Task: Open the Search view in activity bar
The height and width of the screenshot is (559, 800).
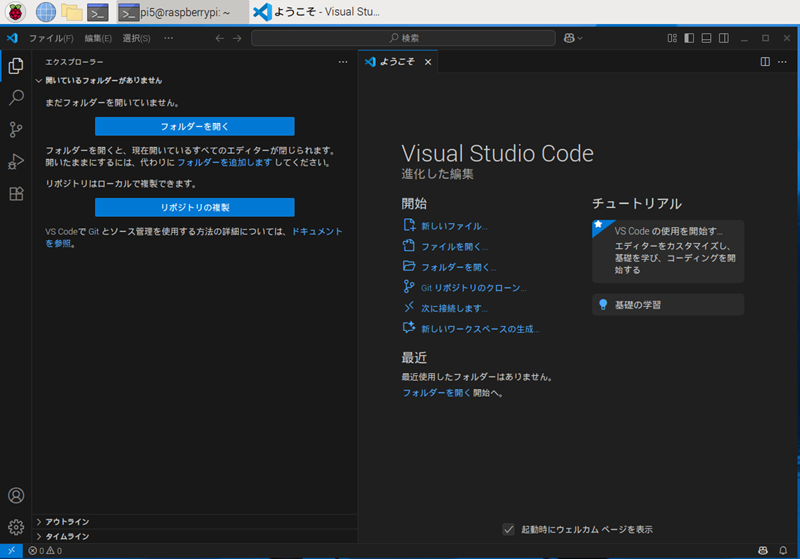Action: 16,97
